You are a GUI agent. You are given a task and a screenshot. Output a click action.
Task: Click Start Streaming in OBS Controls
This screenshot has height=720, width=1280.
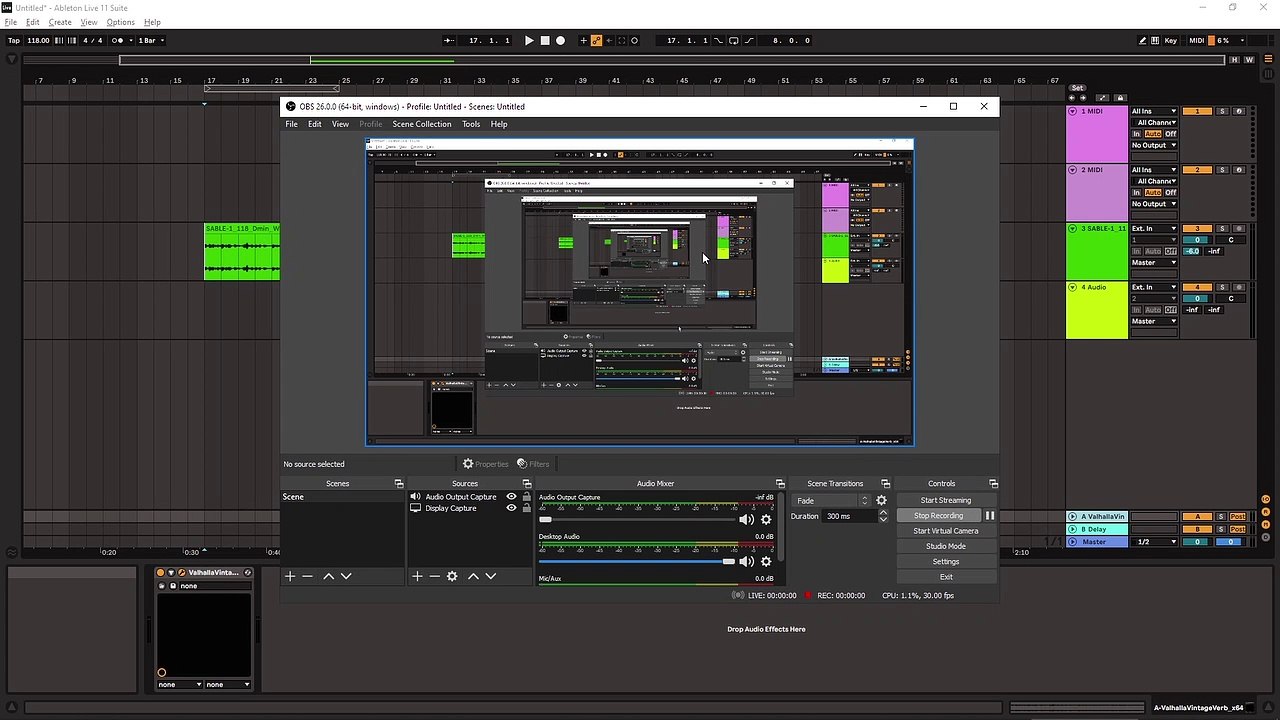(x=946, y=500)
